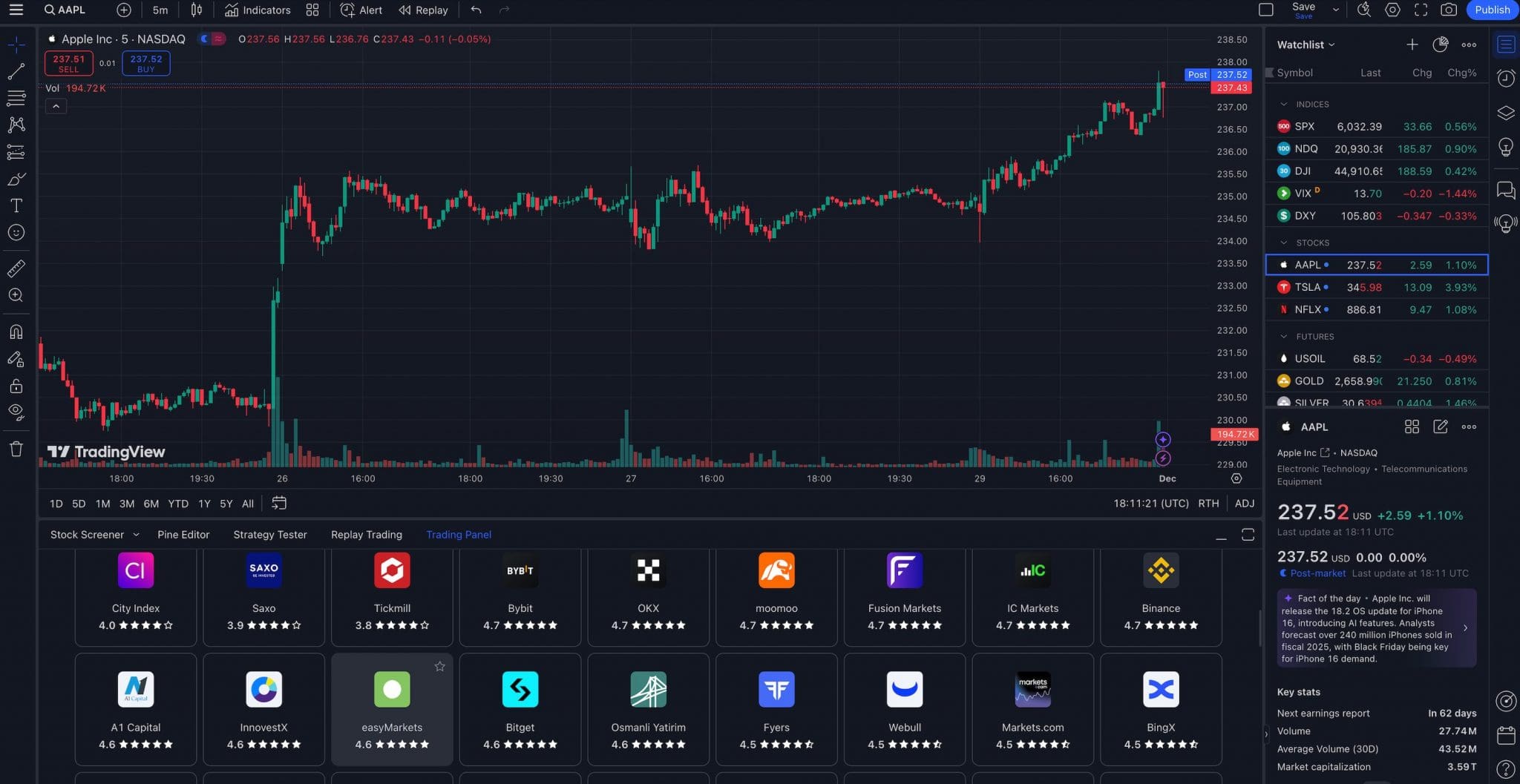Toggle lock all drawing tools
The width and height of the screenshot is (1520, 784).
16,386
